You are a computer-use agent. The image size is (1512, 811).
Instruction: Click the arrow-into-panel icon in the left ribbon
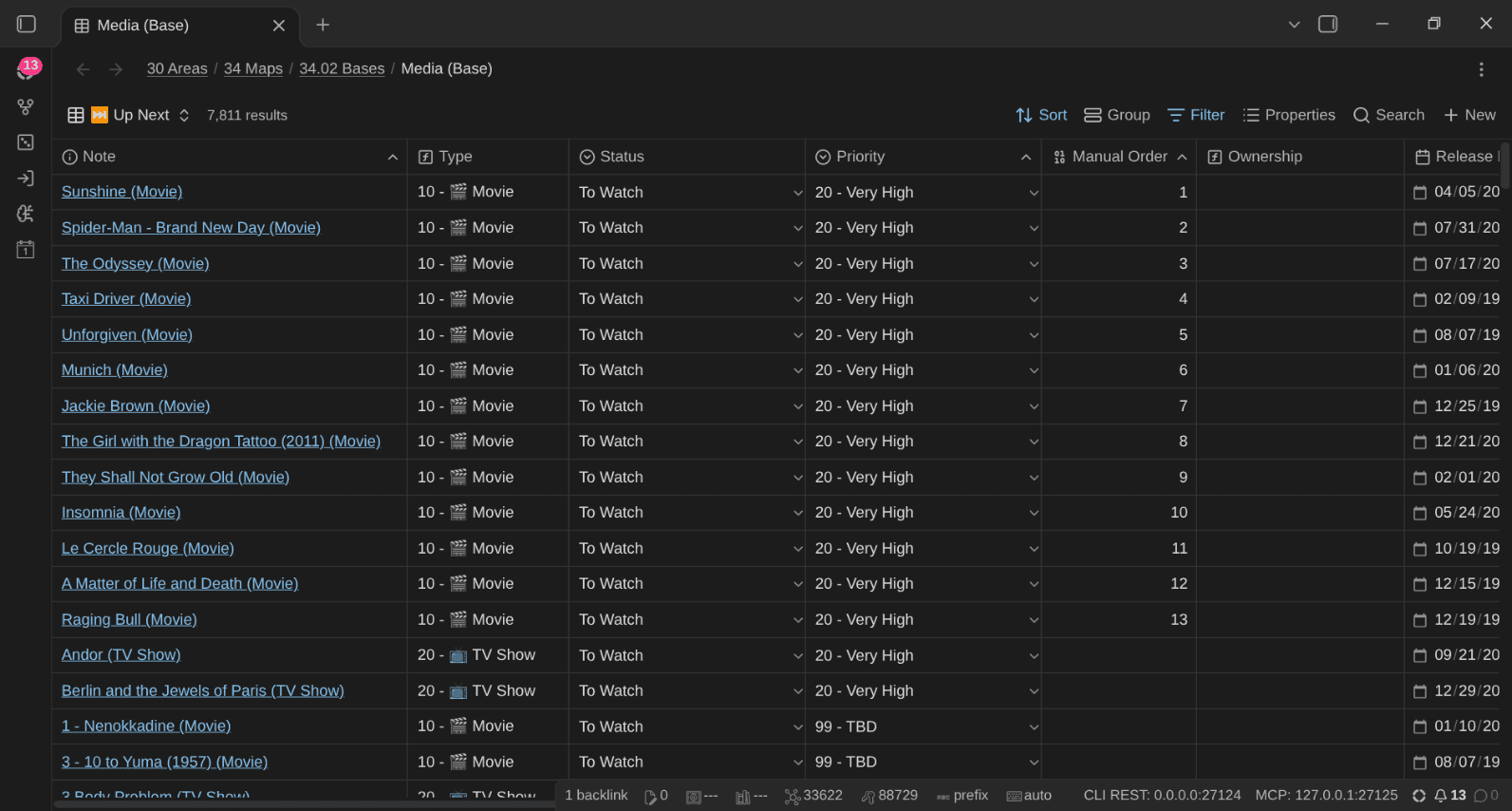point(26,179)
